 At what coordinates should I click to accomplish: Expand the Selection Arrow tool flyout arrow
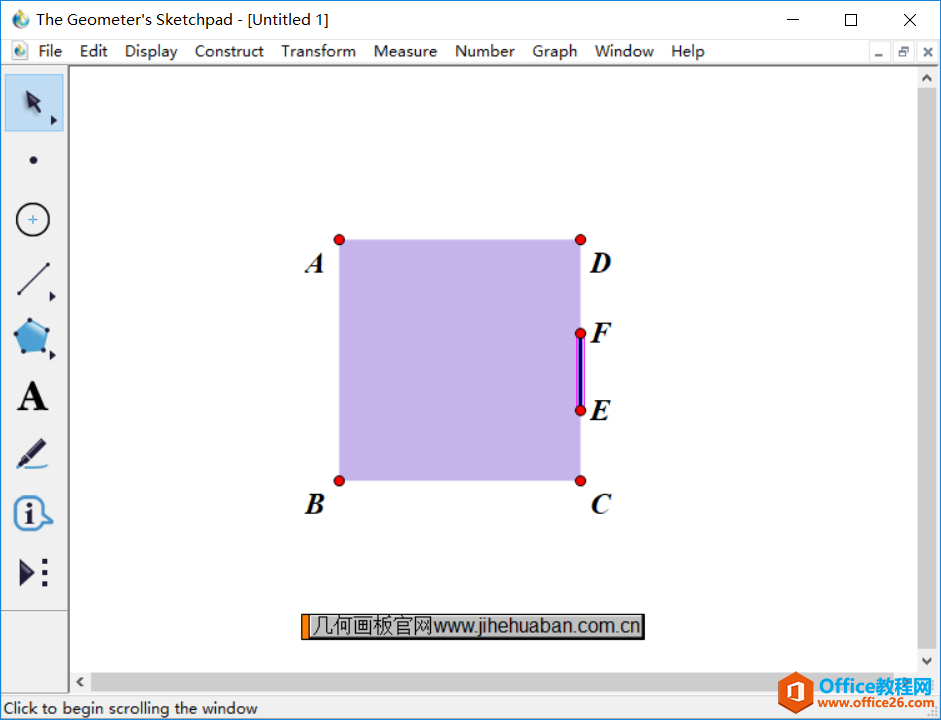(x=54, y=121)
